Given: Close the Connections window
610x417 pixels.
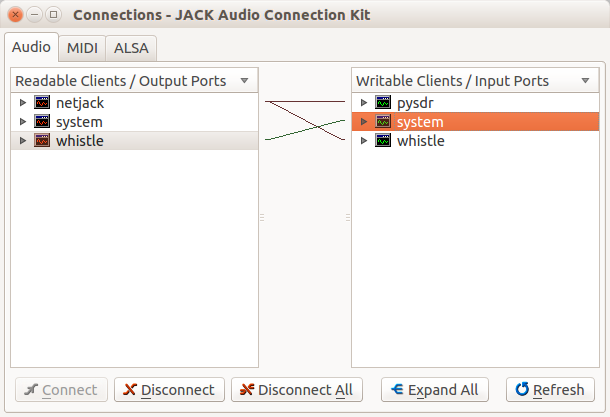Looking at the screenshot, I should point(15,14).
